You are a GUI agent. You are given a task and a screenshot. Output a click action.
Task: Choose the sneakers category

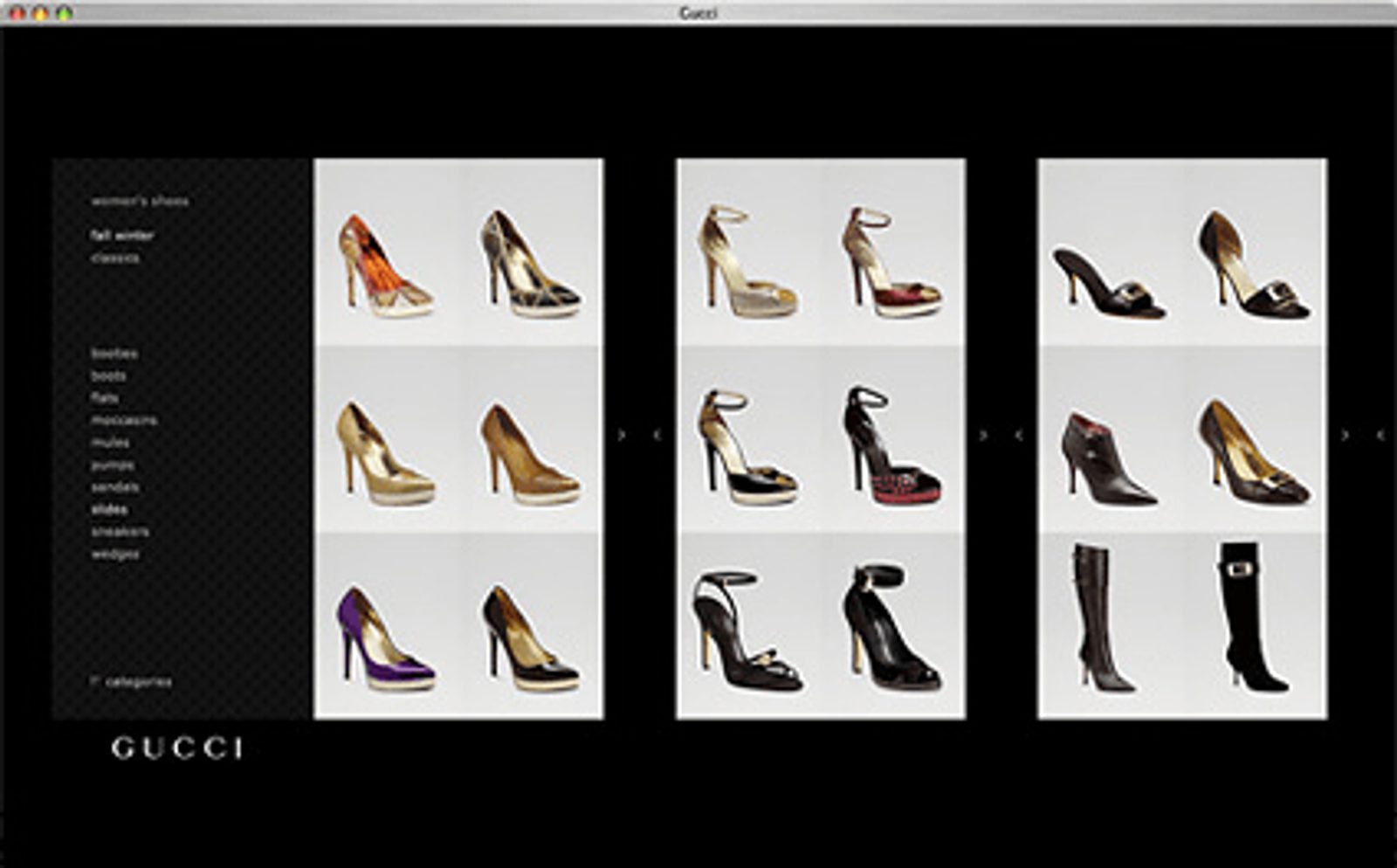click(120, 531)
